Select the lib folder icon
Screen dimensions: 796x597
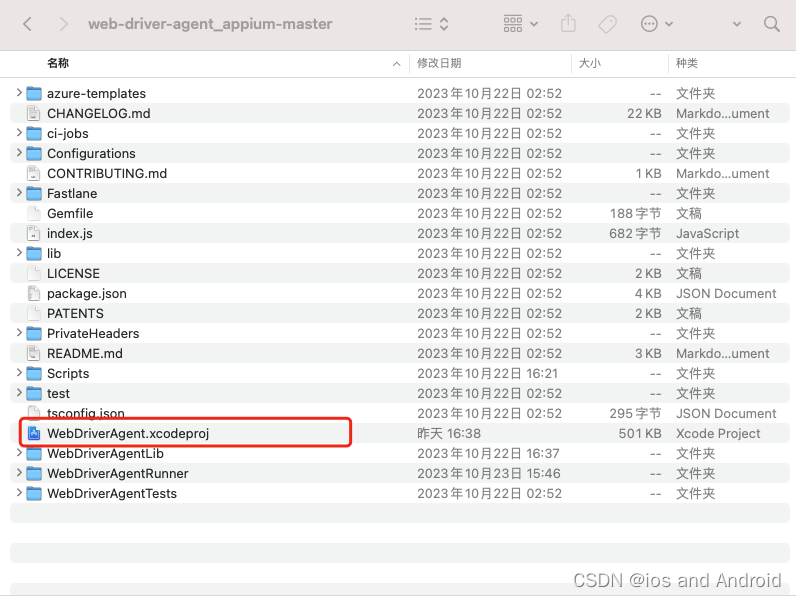34,253
